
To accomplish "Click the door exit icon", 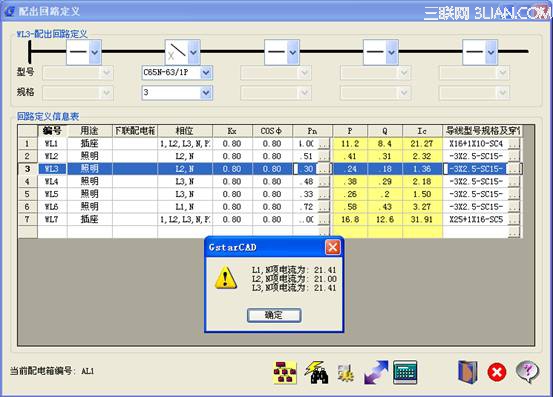I will coord(468,372).
